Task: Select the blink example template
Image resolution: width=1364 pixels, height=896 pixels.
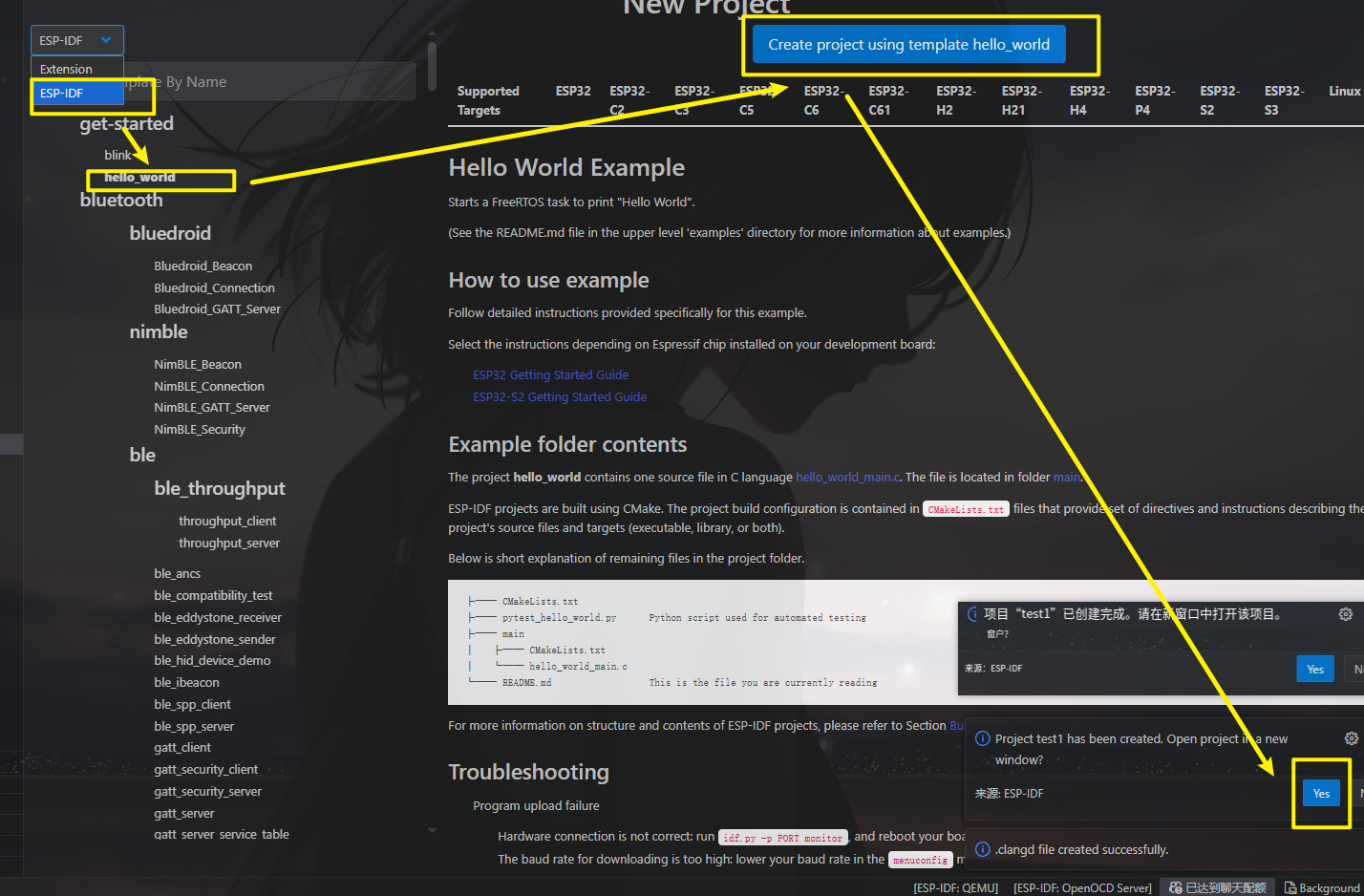Action: 117,155
